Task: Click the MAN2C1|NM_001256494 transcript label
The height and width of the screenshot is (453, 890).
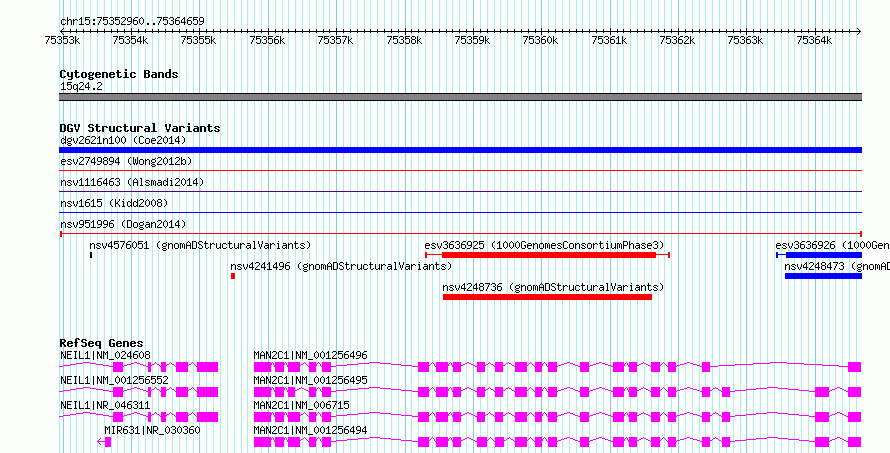Action: 310,430
